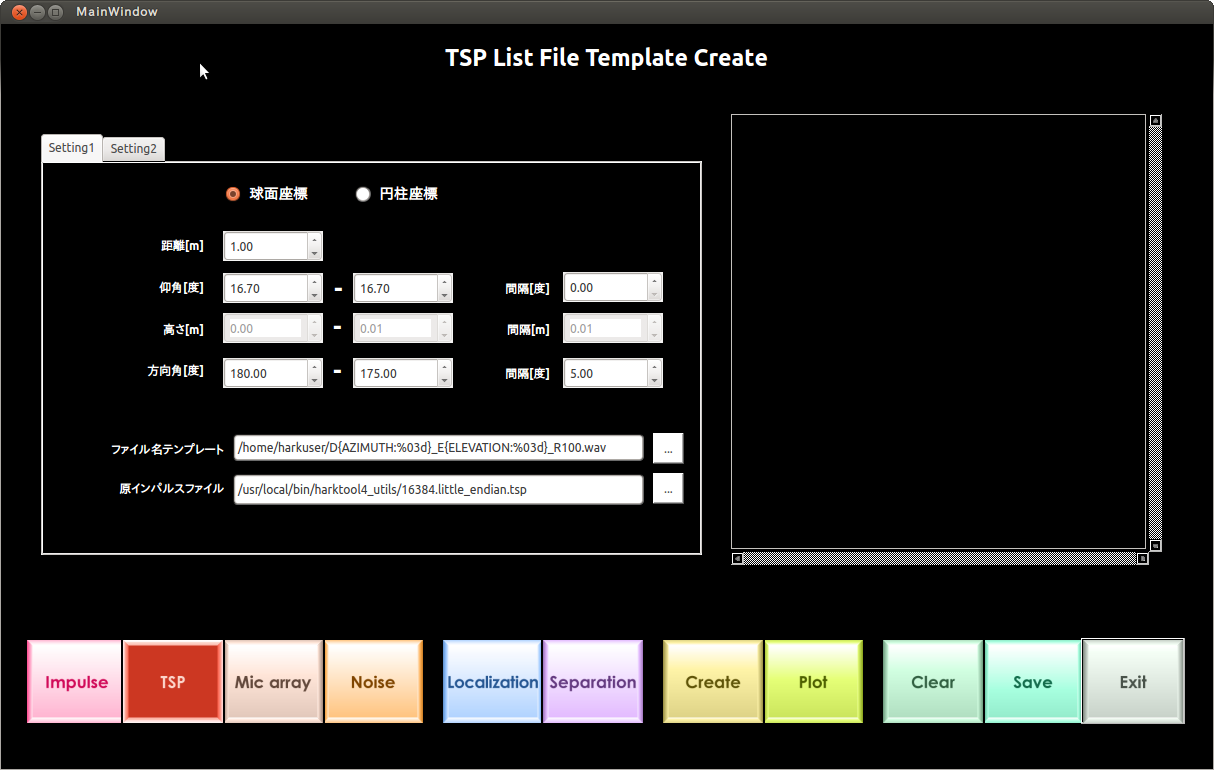Open the Mic array section

coord(273,681)
